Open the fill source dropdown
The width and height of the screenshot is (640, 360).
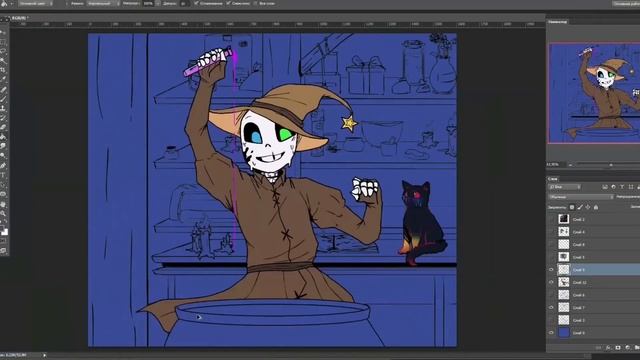[35, 3]
